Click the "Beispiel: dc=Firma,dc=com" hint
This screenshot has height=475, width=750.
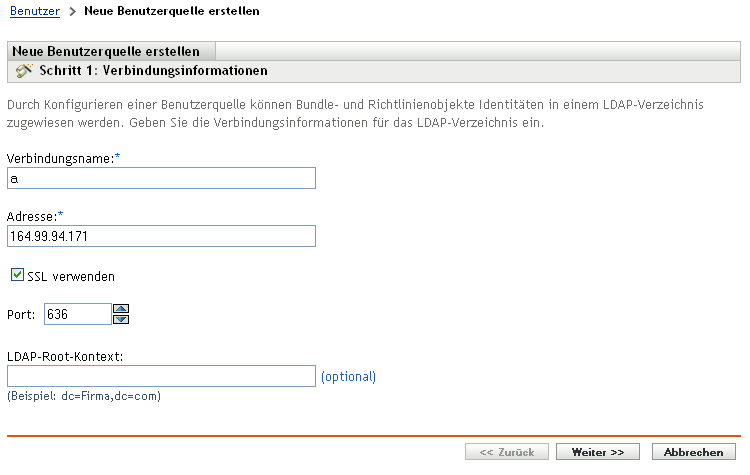coord(84,396)
